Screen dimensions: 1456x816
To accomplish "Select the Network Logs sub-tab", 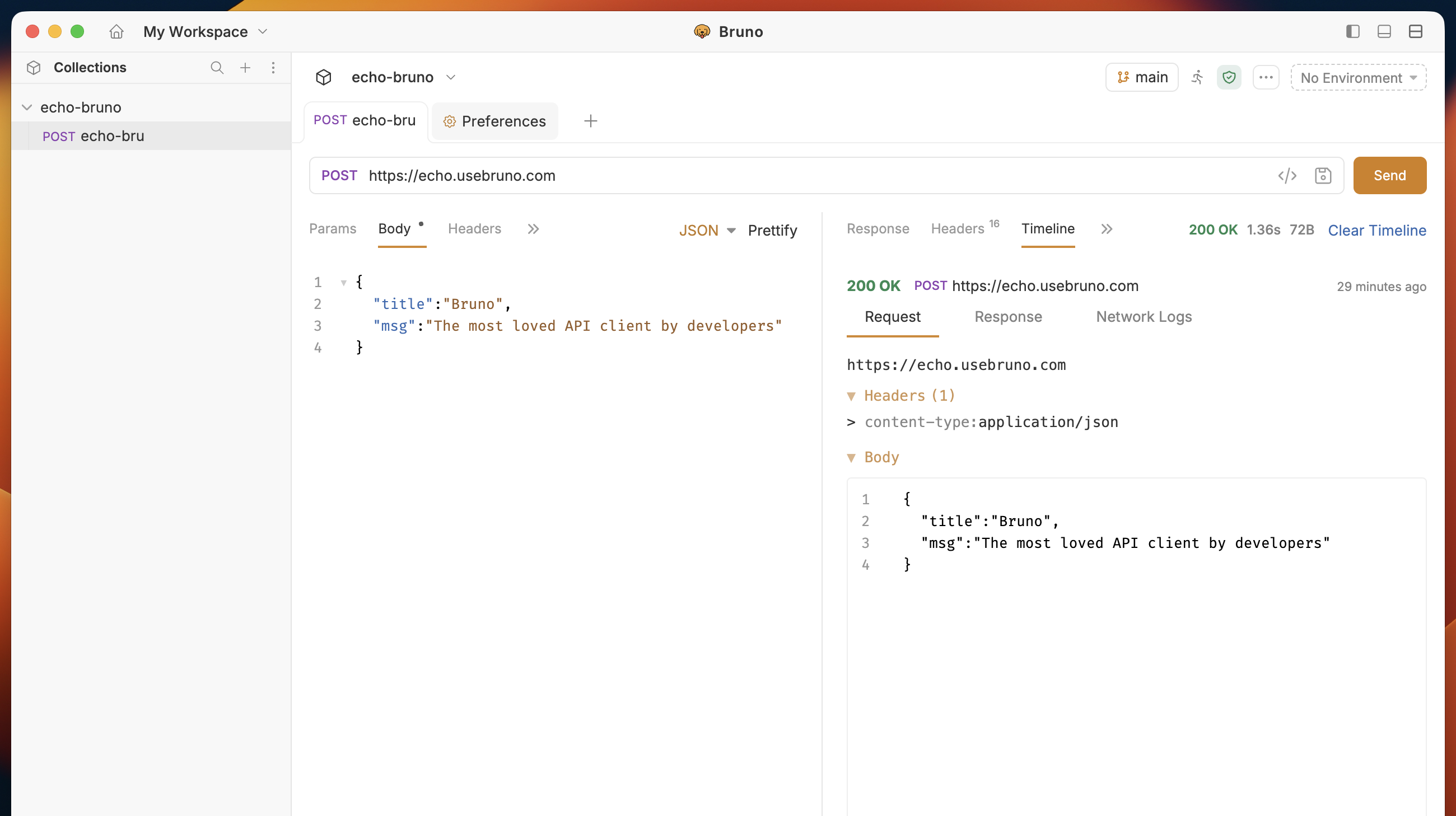I will click(1144, 317).
